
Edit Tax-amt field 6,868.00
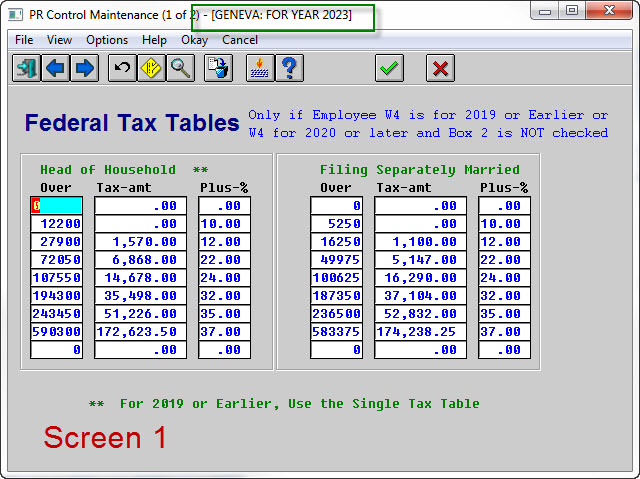tap(140, 259)
